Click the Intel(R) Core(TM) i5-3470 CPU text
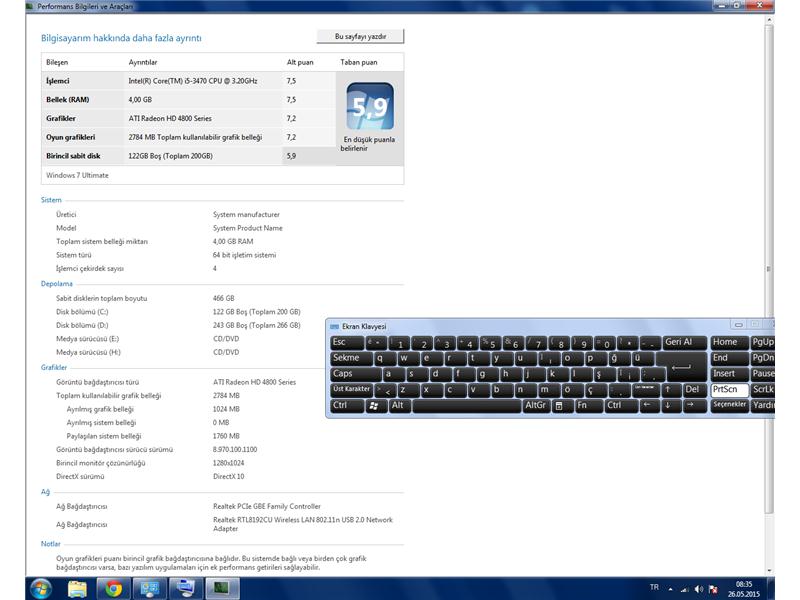Image resolution: width=800 pixels, height=600 pixels. 192,81
